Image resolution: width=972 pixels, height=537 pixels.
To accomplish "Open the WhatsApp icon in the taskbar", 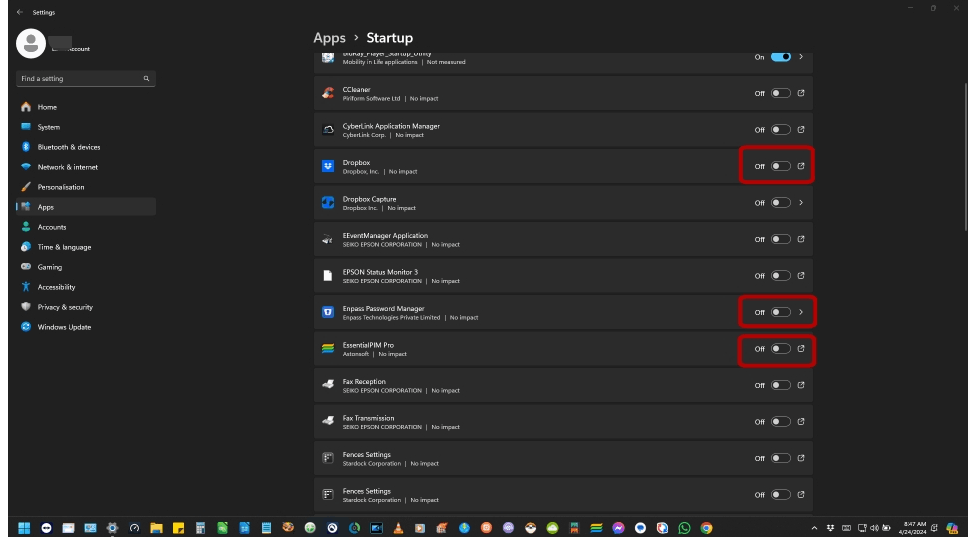I will (x=684, y=528).
